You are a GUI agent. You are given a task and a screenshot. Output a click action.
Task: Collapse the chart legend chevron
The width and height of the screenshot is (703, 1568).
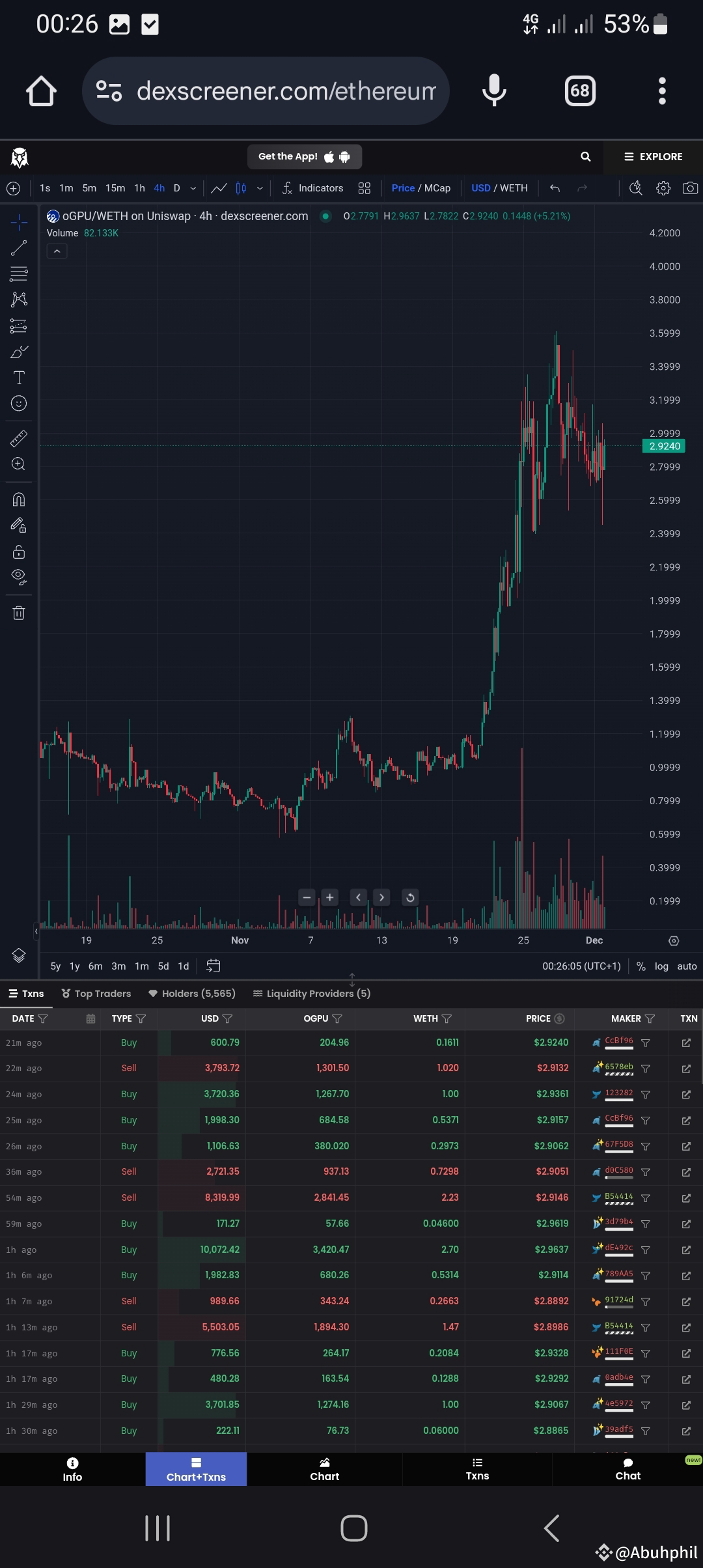[x=57, y=251]
